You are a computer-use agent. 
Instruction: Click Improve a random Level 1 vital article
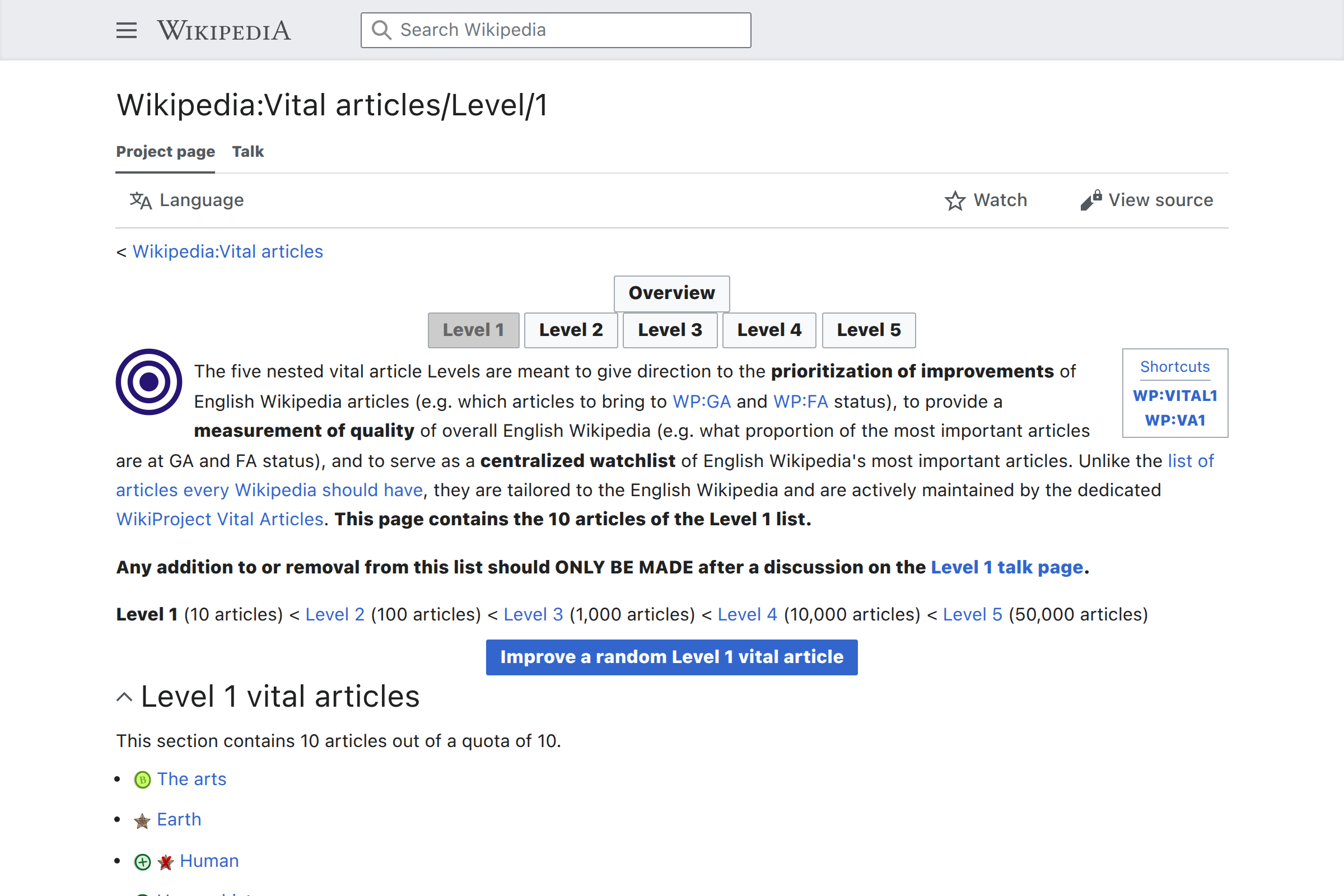click(x=671, y=657)
